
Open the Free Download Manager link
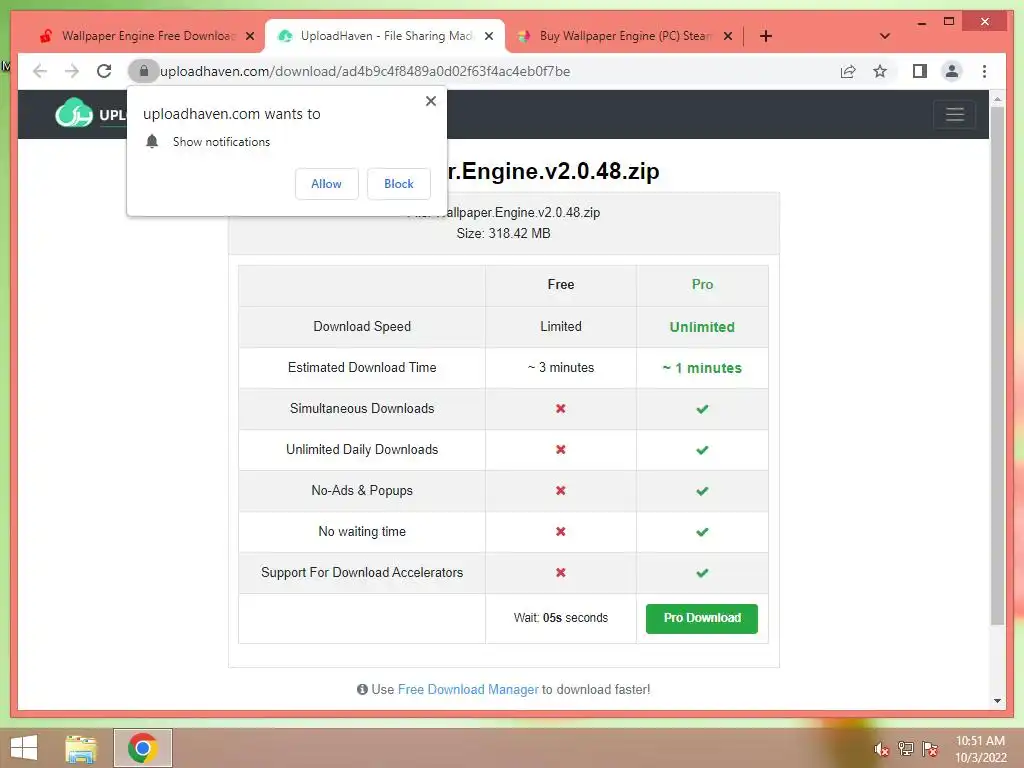[468, 690]
